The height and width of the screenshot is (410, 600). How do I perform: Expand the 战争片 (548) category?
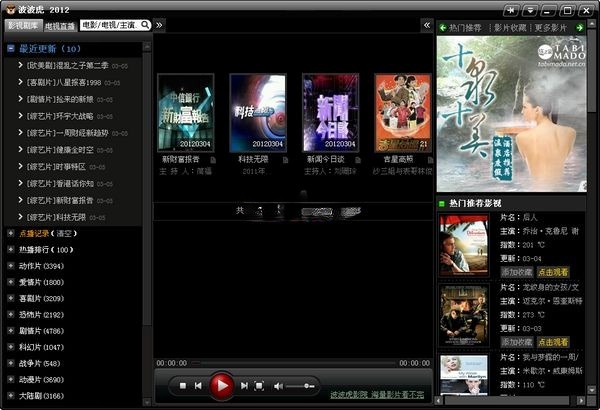pos(11,363)
